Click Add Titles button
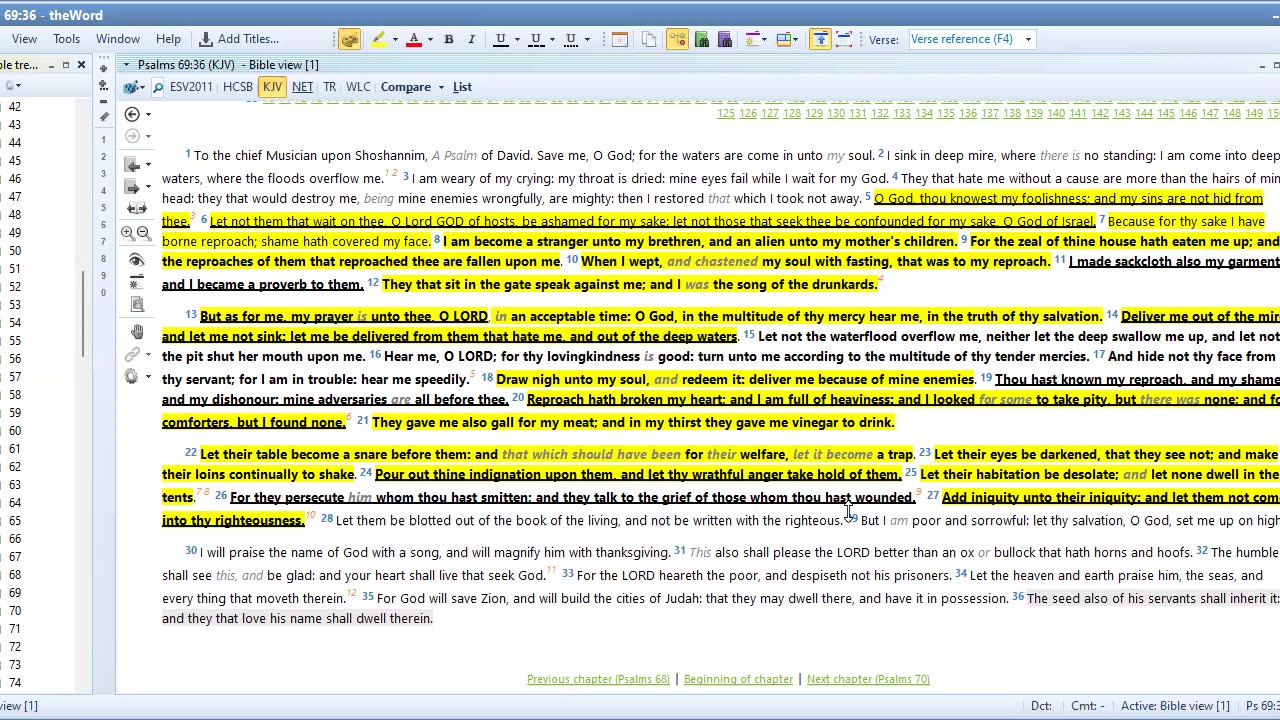 [239, 39]
